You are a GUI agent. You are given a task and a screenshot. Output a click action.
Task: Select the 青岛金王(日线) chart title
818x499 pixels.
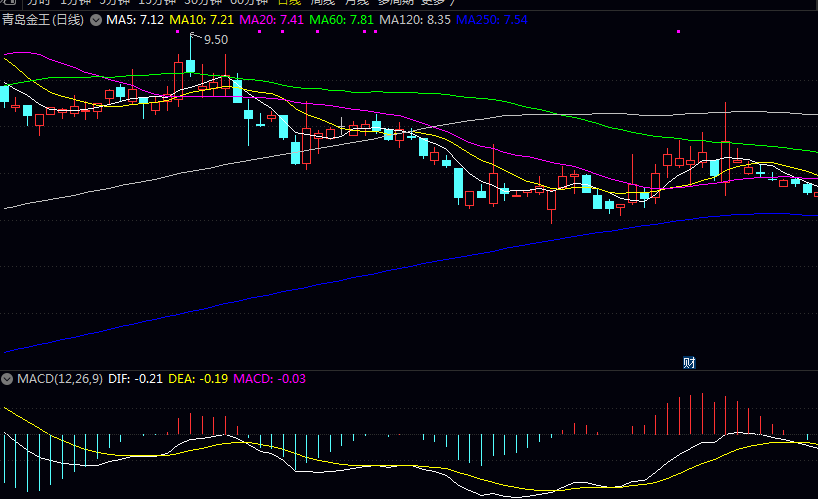point(43,20)
